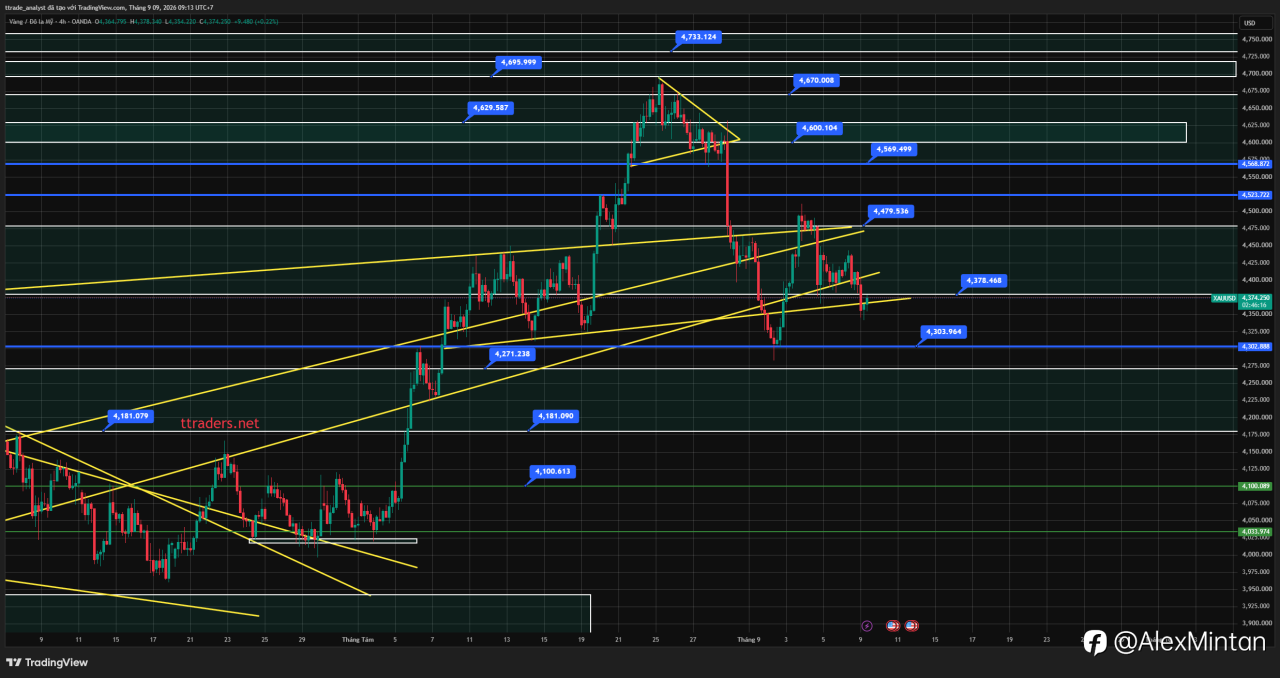Click the 4,670.008 price callout

[817, 80]
